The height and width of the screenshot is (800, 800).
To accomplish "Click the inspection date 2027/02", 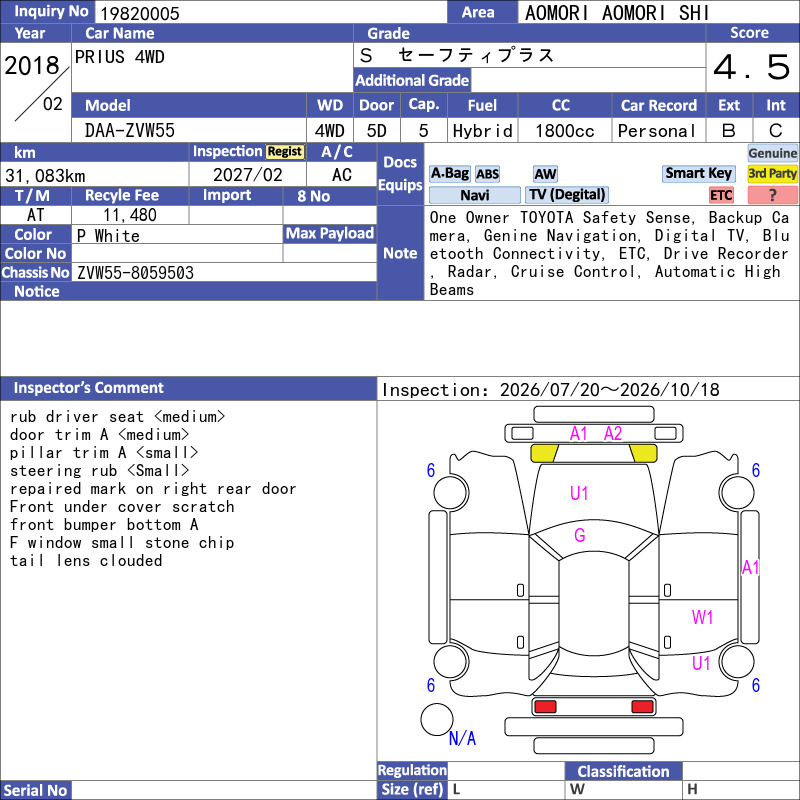I will click(247, 175).
